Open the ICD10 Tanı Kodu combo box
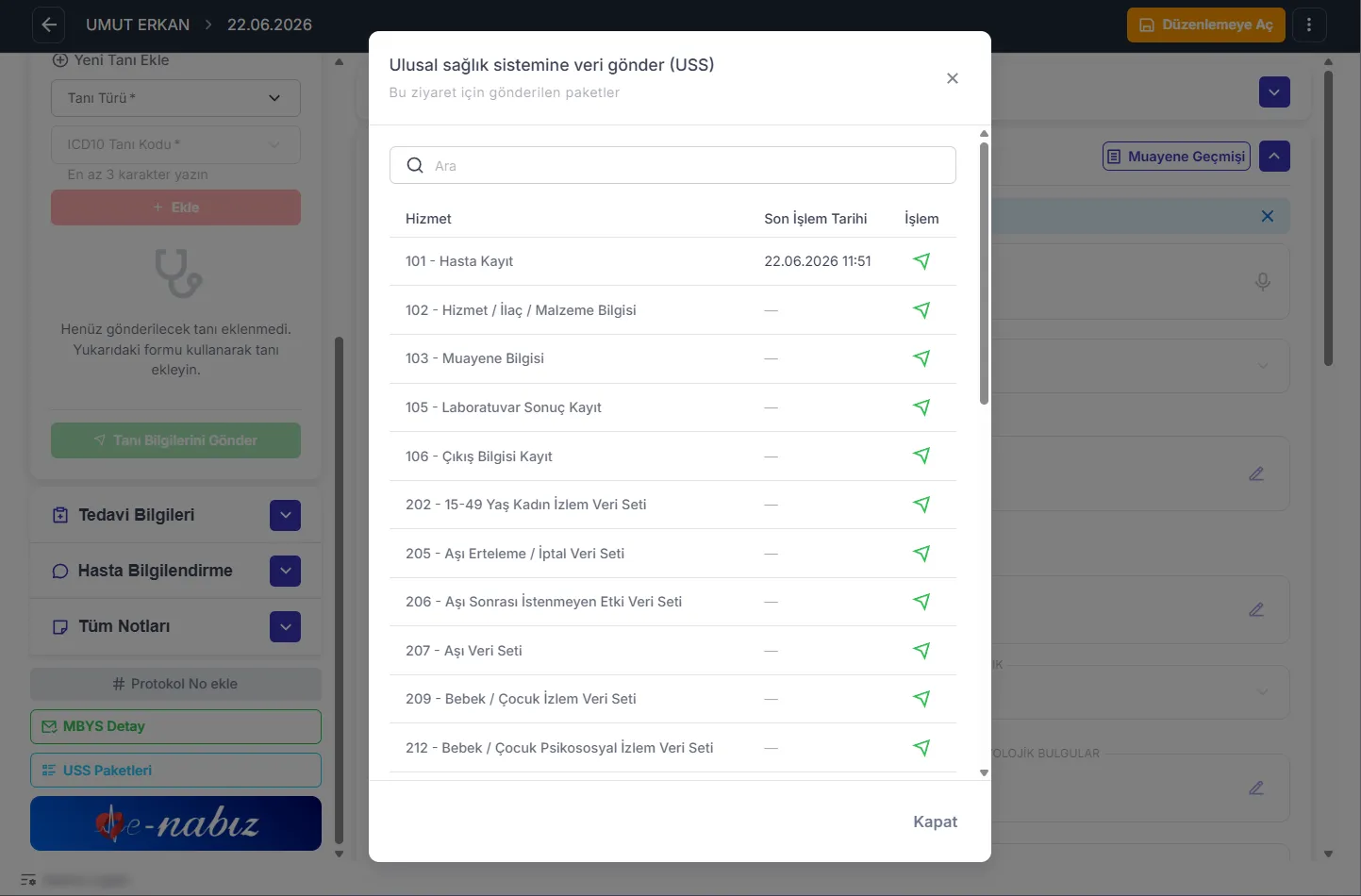This screenshot has width=1361, height=896. pyautogui.click(x=175, y=144)
